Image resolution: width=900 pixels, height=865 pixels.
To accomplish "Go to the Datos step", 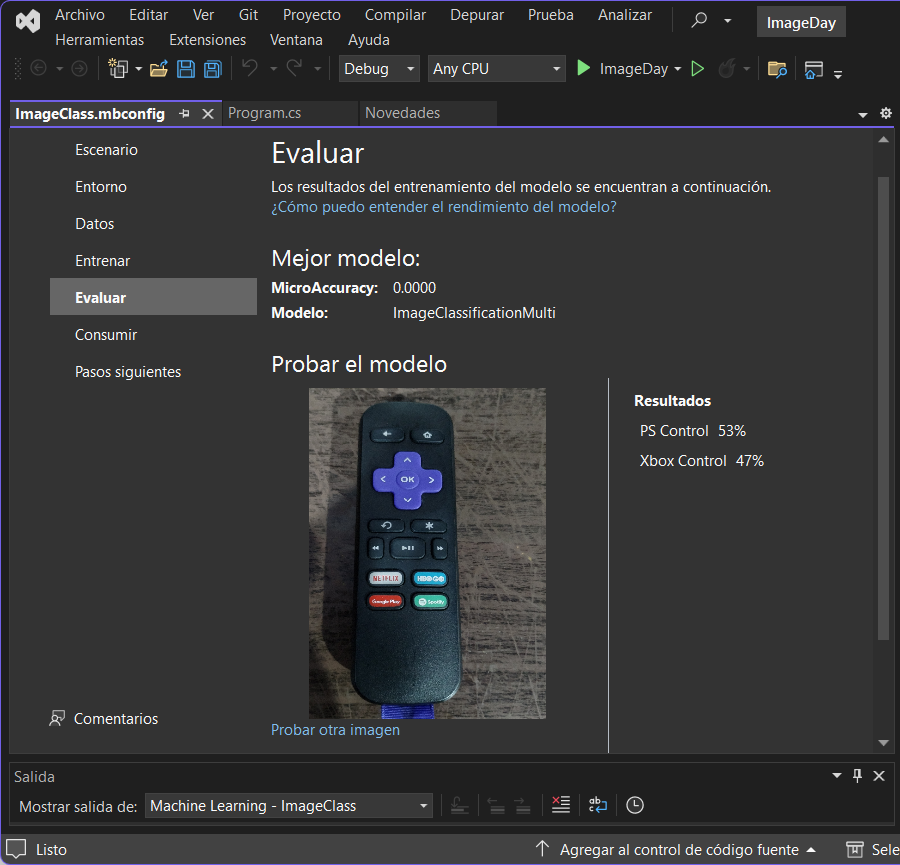I will pyautogui.click(x=153, y=224).
